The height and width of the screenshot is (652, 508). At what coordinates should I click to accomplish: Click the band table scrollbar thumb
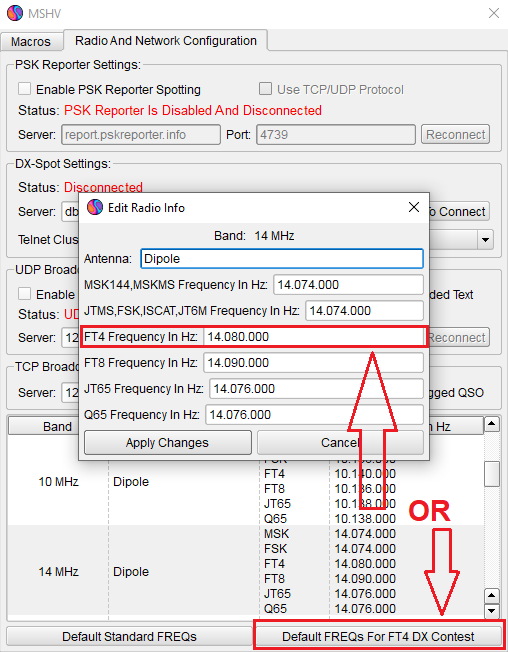[x=492, y=474]
